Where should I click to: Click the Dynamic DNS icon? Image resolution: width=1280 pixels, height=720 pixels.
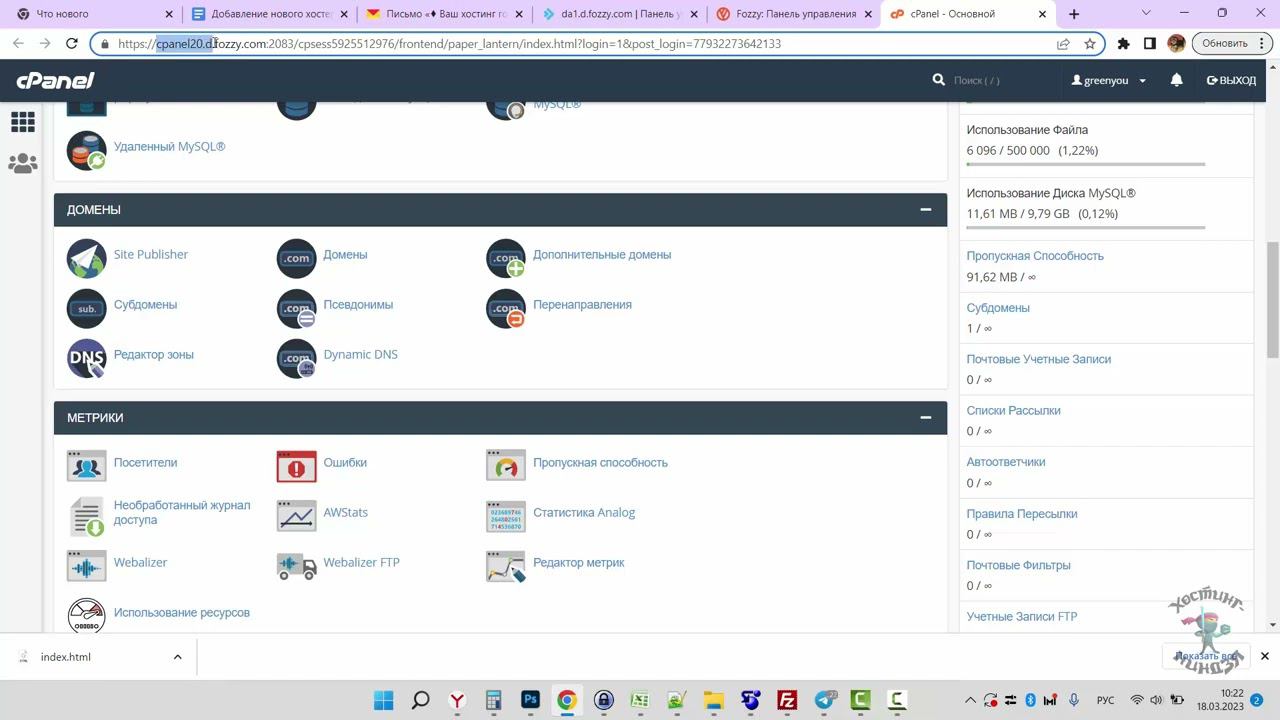[x=296, y=358]
